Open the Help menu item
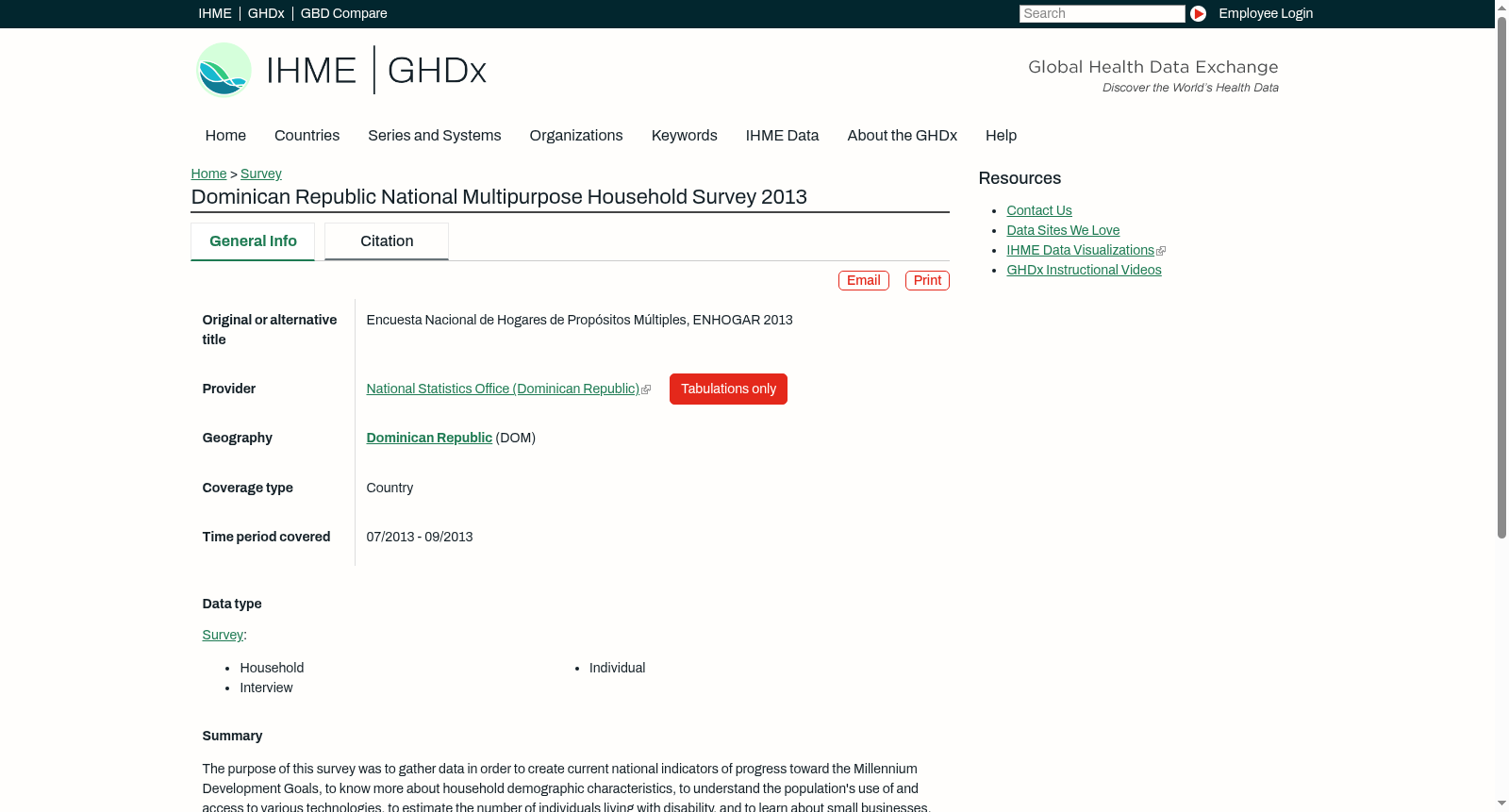The image size is (1509, 812). (1001, 136)
